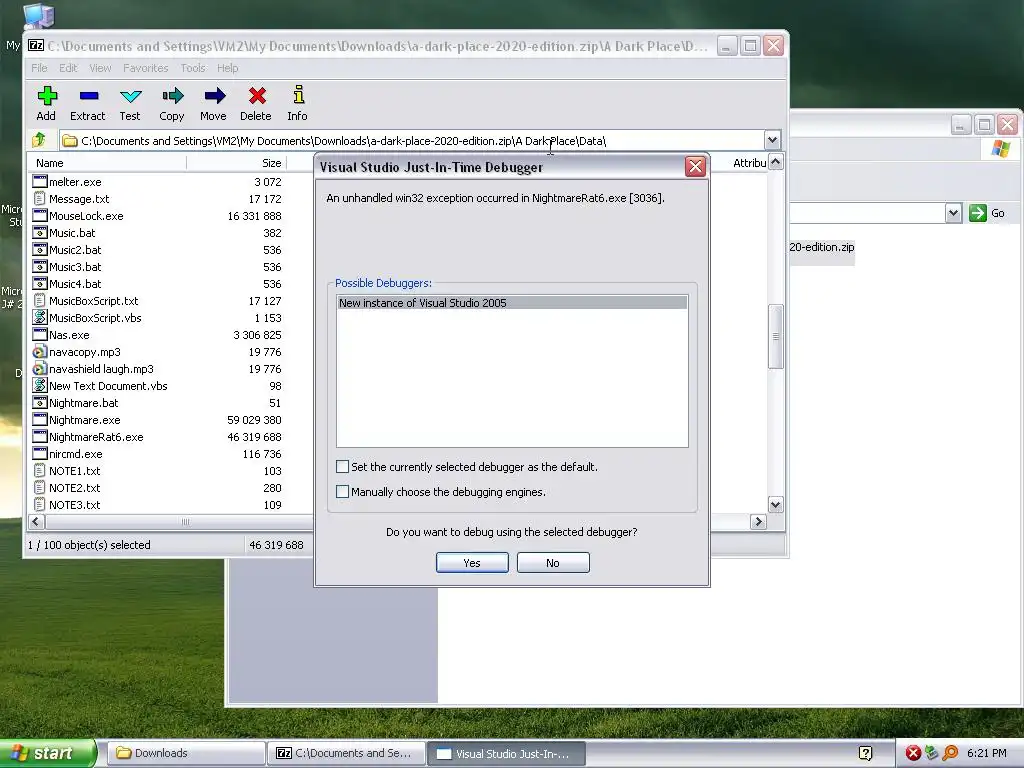Open the File menu
1024x768 pixels.
pos(39,68)
